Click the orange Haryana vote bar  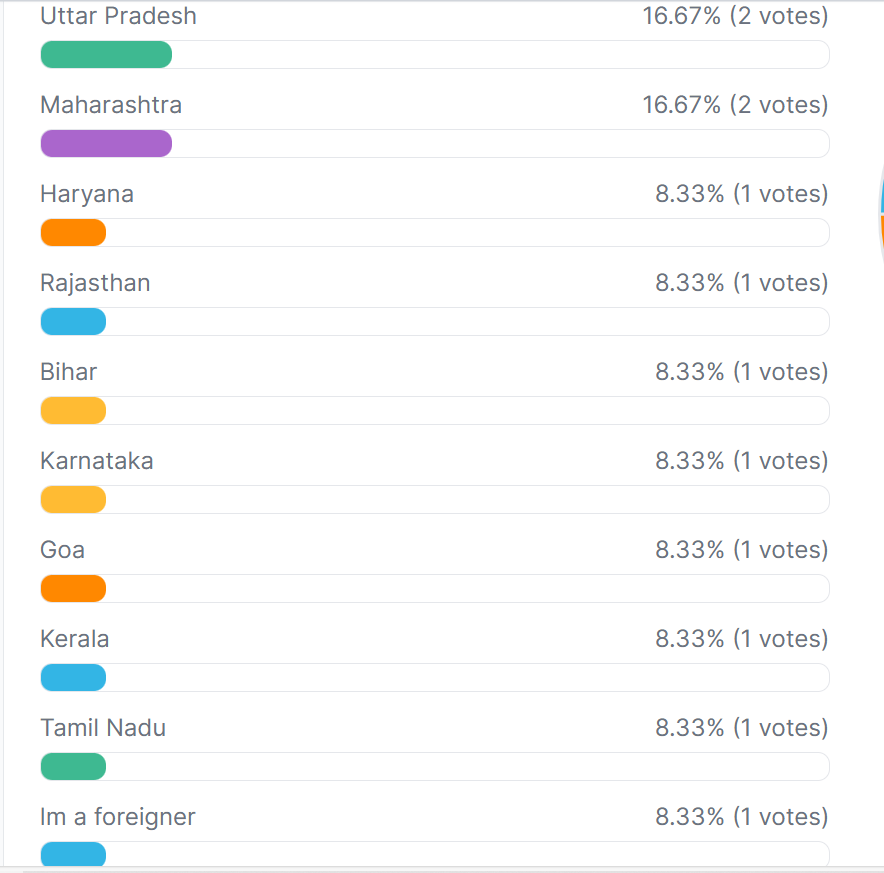click(73, 232)
